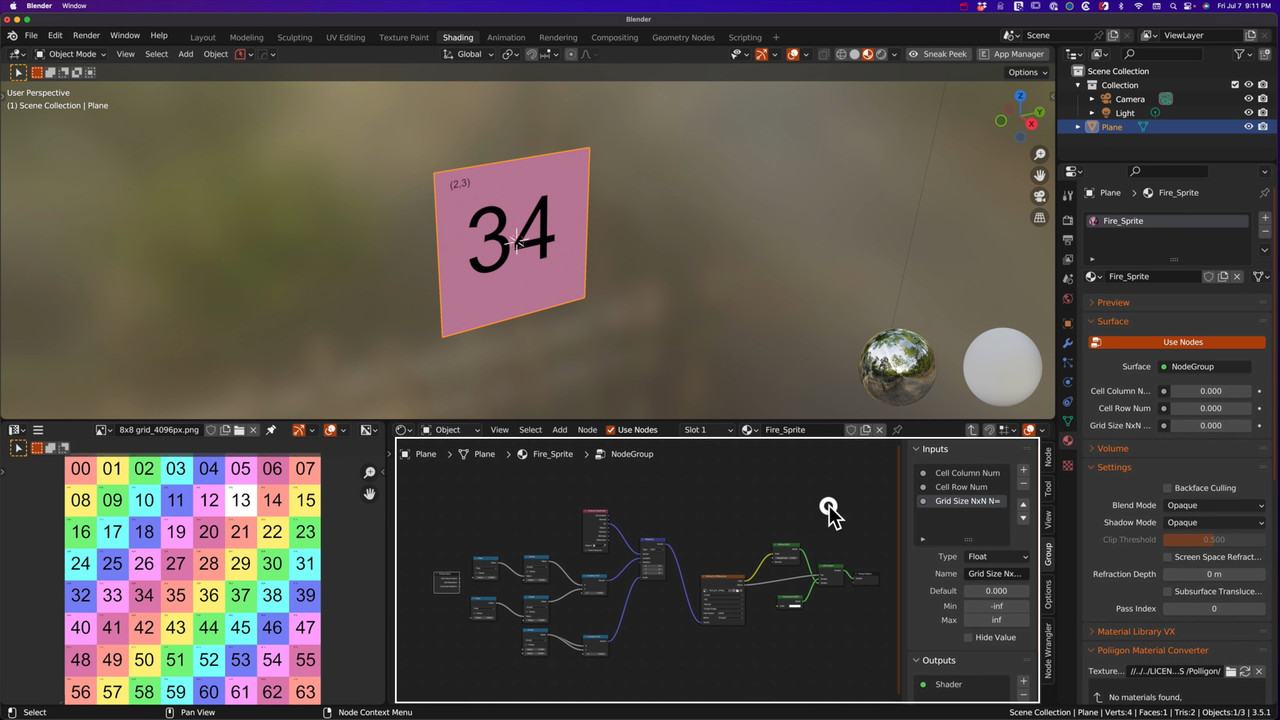The height and width of the screenshot is (720, 1280).
Task: Open viewport Options dropdown
Action: [1027, 72]
